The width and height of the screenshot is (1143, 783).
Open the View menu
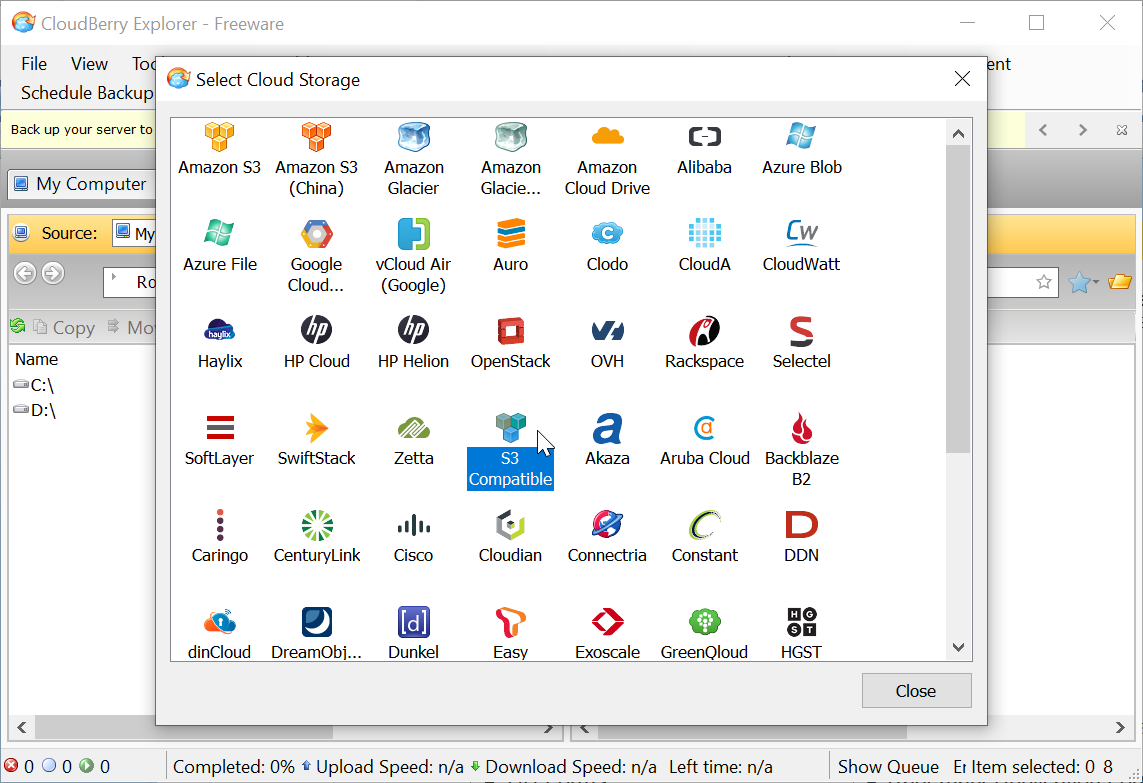pos(89,64)
